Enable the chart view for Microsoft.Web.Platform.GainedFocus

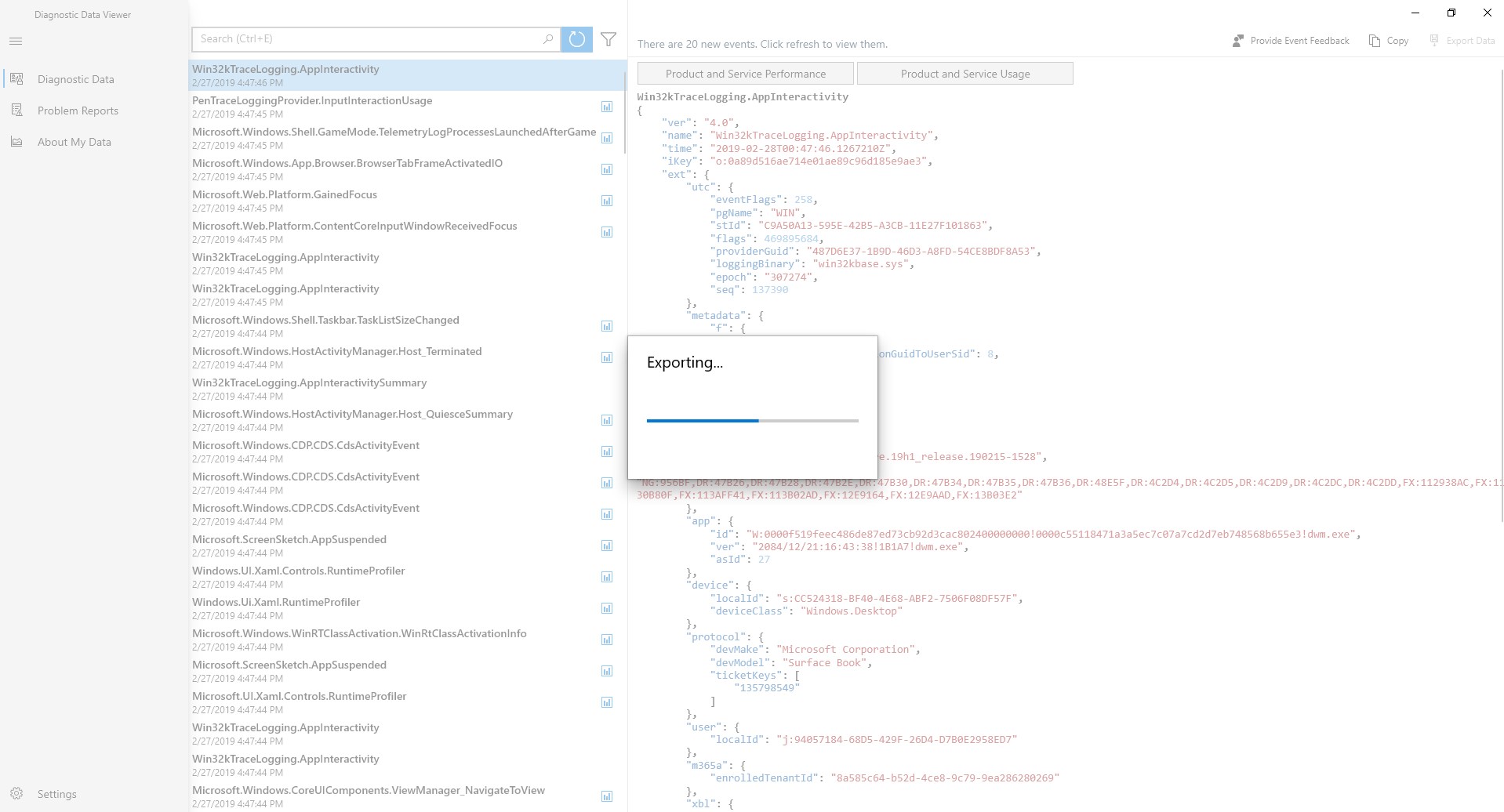tap(607, 201)
